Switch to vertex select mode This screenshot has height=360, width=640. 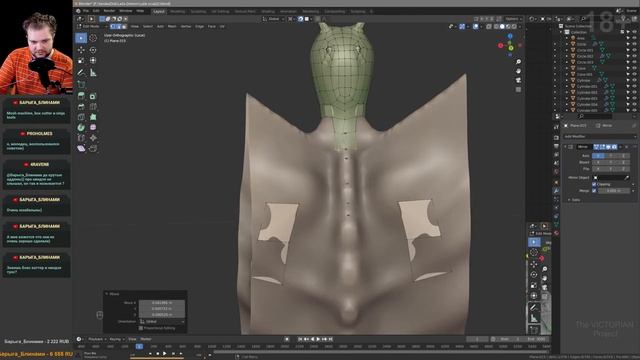click(113, 27)
